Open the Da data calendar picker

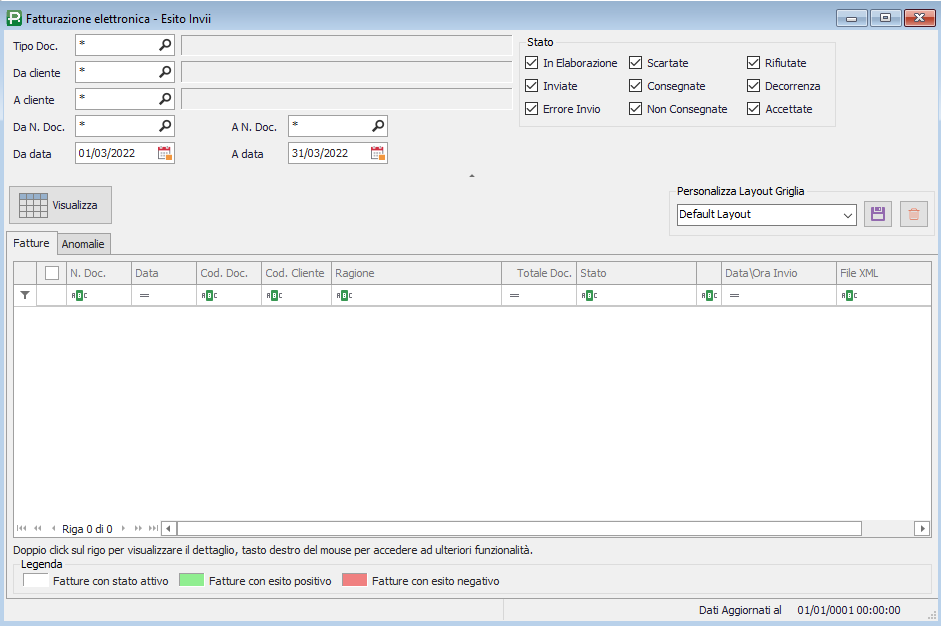pyautogui.click(x=165, y=153)
